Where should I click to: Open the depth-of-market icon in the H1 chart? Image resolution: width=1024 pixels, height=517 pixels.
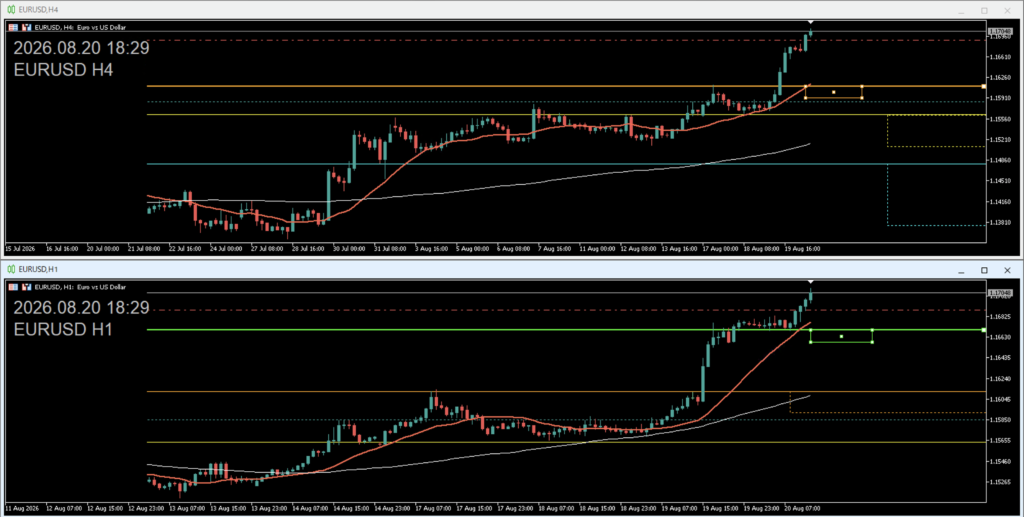(x=27, y=287)
